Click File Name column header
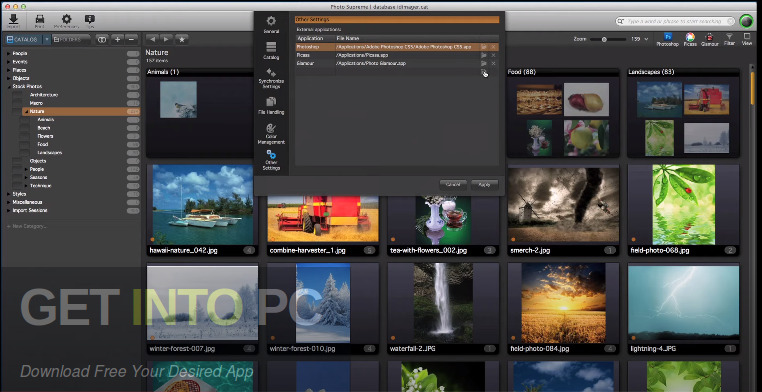Image resolution: width=762 pixels, height=392 pixels. (x=348, y=38)
